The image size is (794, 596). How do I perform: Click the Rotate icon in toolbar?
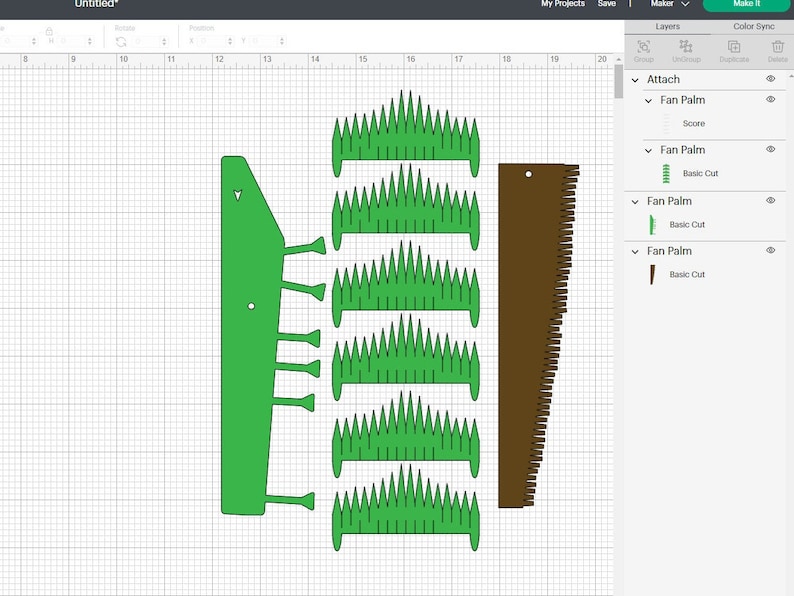pos(121,42)
